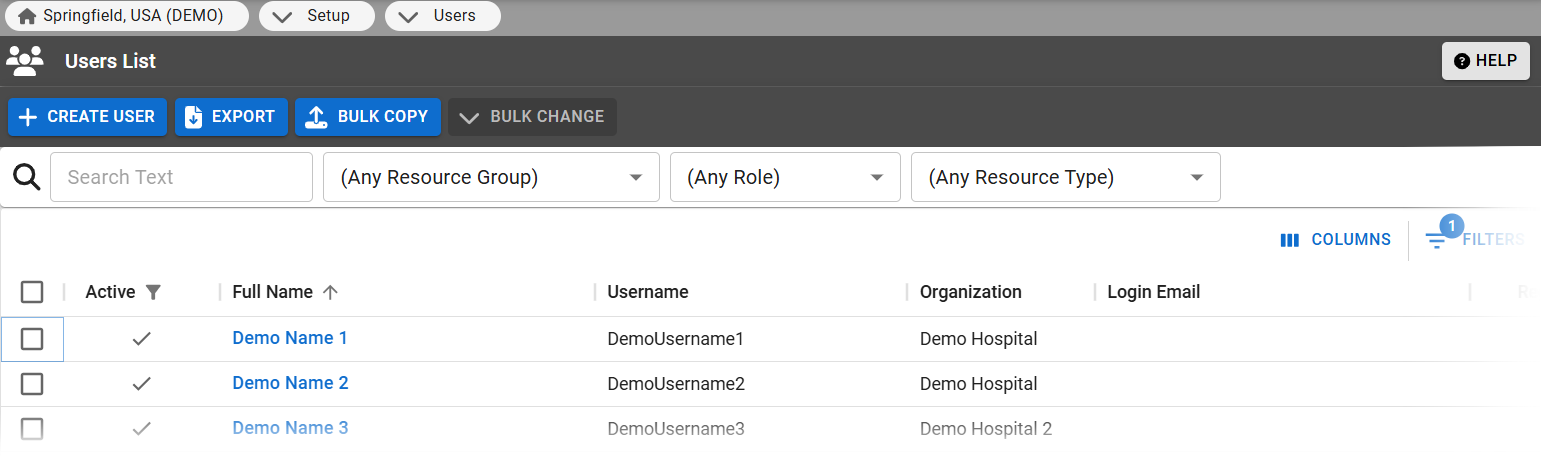Click Demo Hospital in the DemoUsername2 row

point(979,384)
